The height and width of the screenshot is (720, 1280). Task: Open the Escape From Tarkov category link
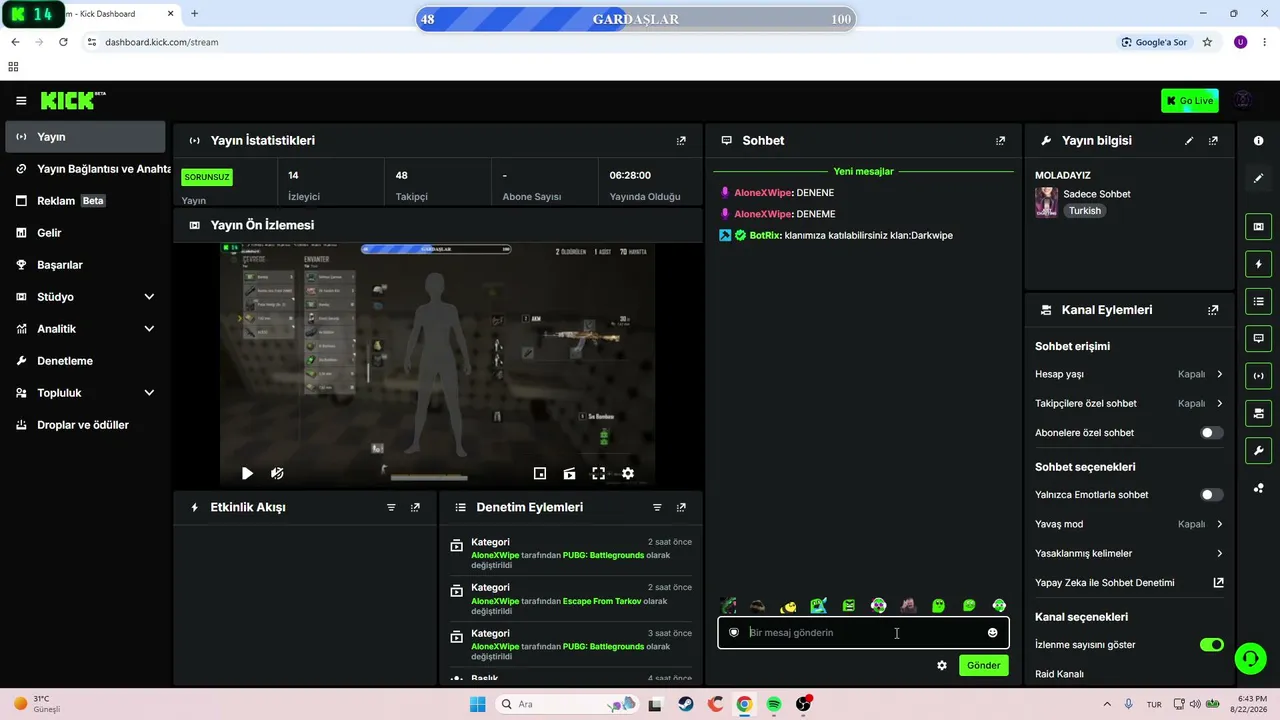click(x=603, y=601)
